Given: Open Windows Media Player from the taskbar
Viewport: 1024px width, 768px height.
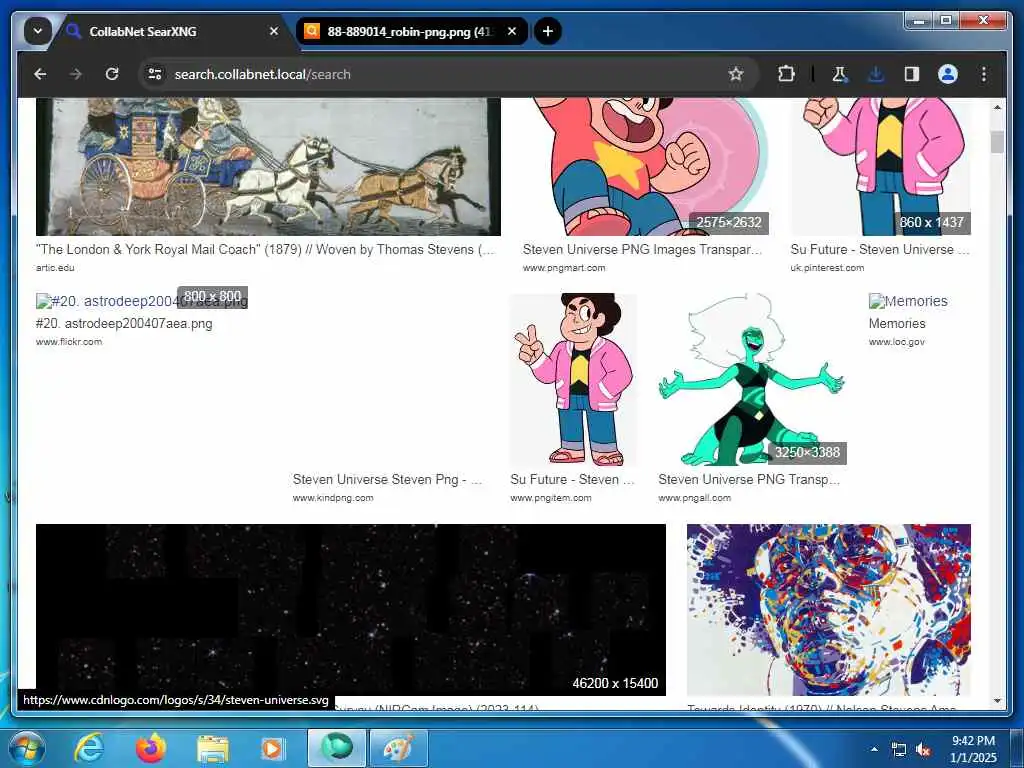Looking at the screenshot, I should coord(272,748).
